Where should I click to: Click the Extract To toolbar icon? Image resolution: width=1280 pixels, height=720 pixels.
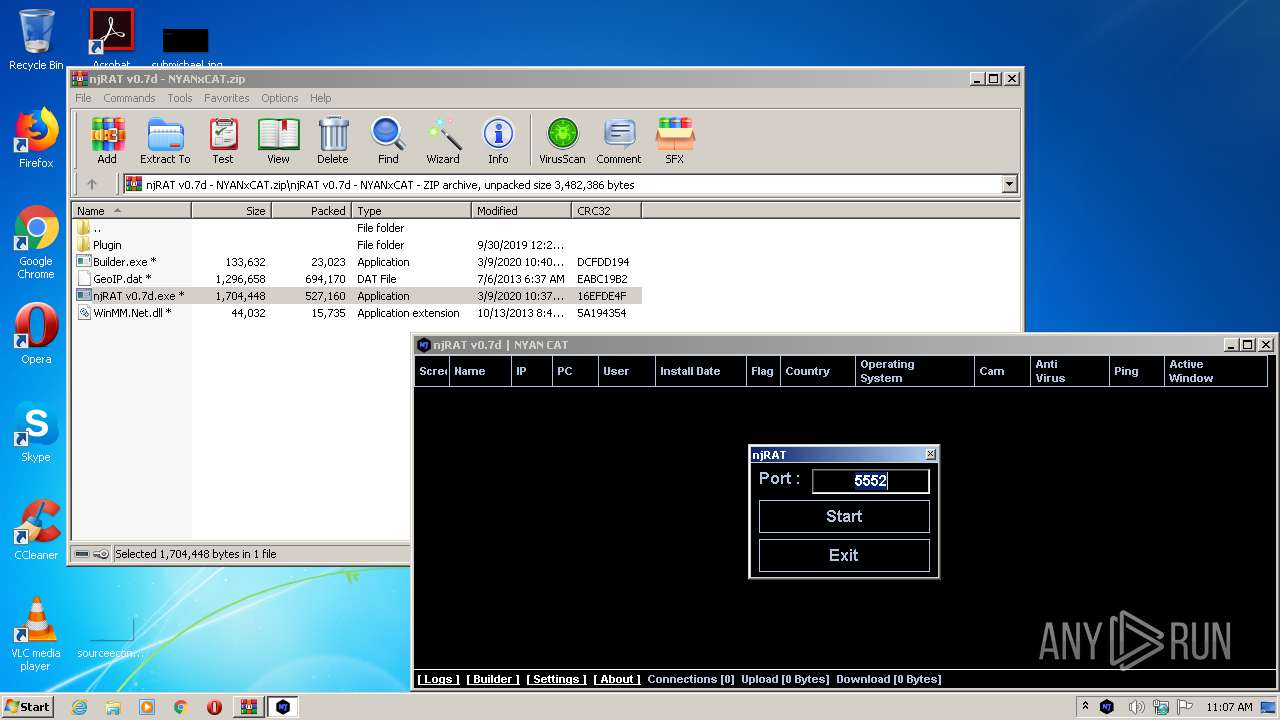click(165, 140)
